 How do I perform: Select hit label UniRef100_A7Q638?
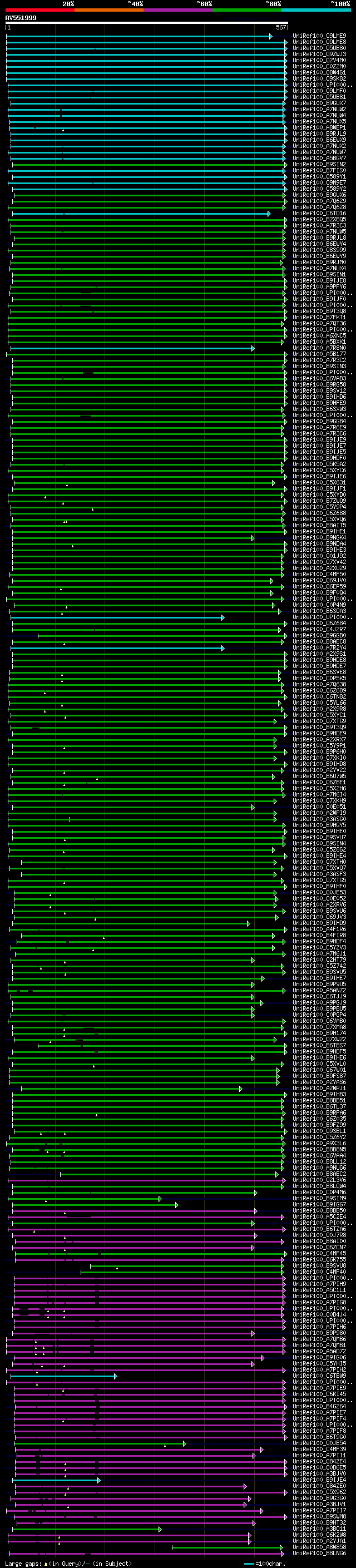tap(319, 684)
